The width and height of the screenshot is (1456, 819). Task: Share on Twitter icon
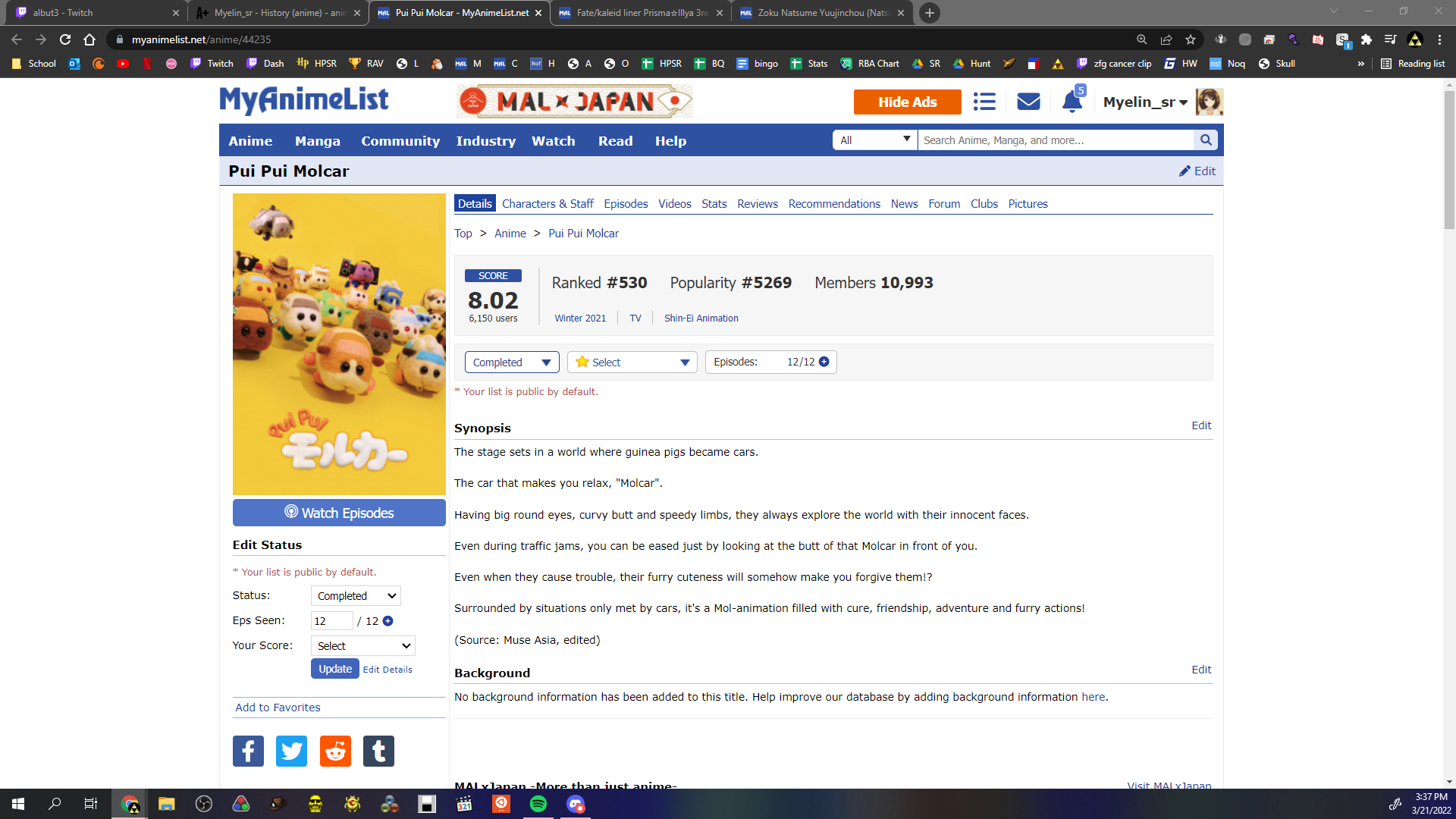click(x=291, y=752)
